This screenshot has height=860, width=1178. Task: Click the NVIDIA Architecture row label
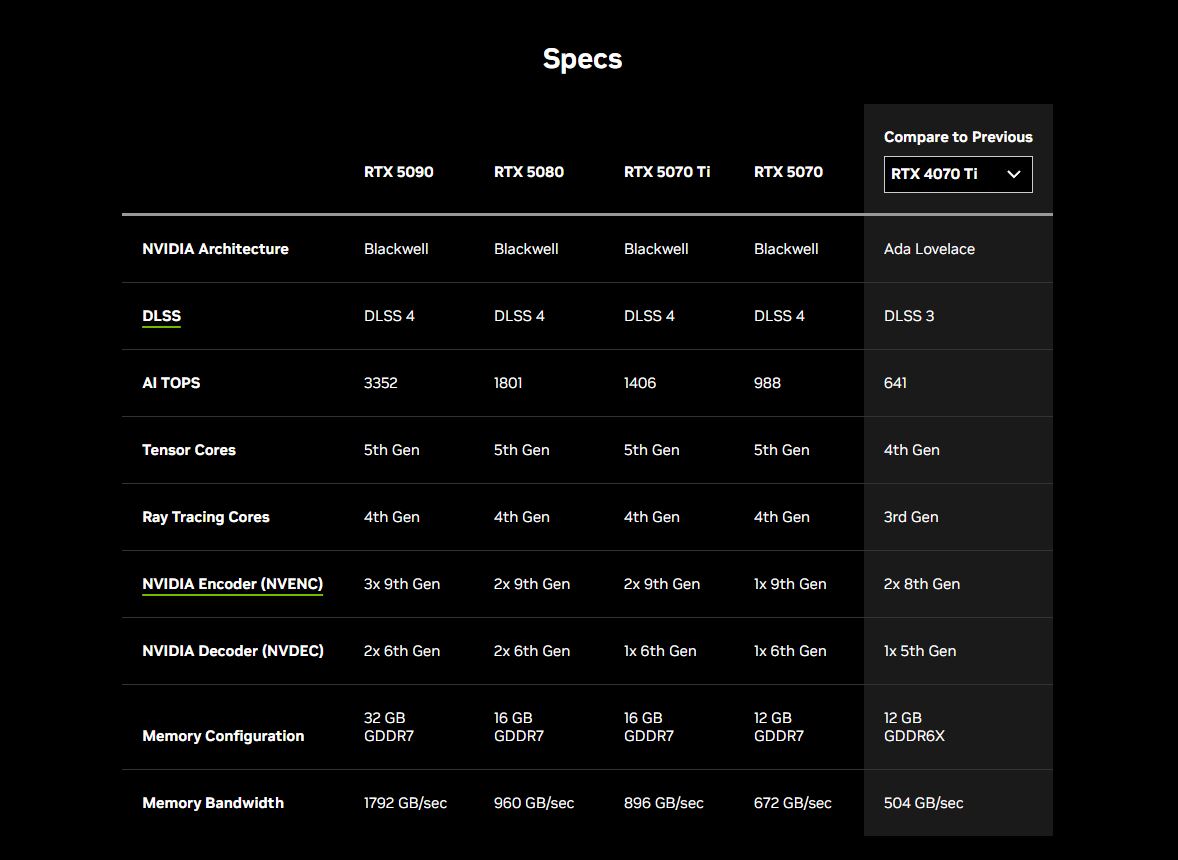click(x=215, y=249)
